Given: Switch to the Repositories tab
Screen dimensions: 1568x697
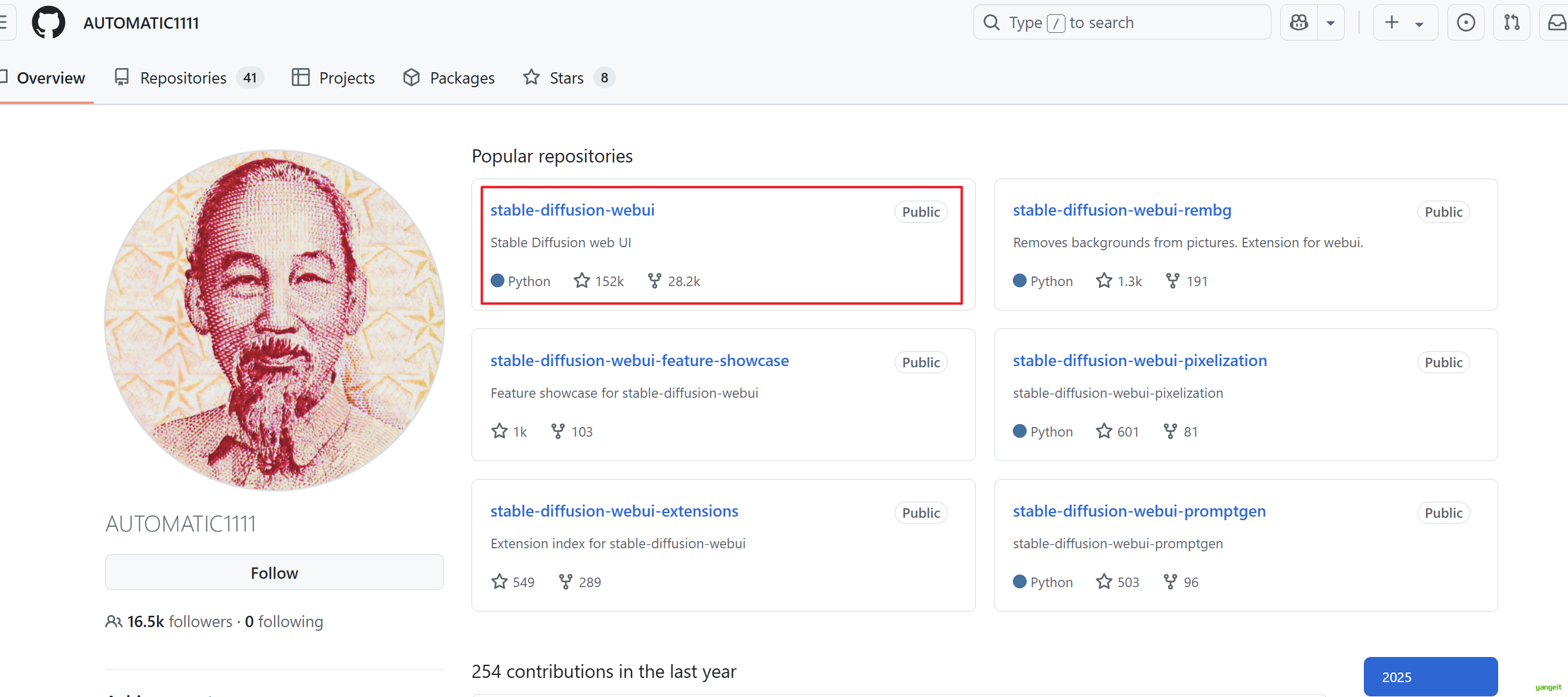Looking at the screenshot, I should [x=188, y=78].
